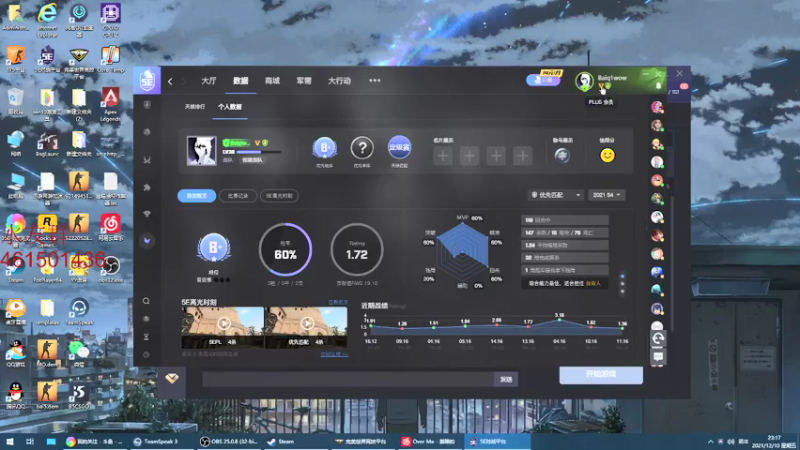800x450 pixels.
Task: Click the chat message input field
Action: (x=348, y=379)
